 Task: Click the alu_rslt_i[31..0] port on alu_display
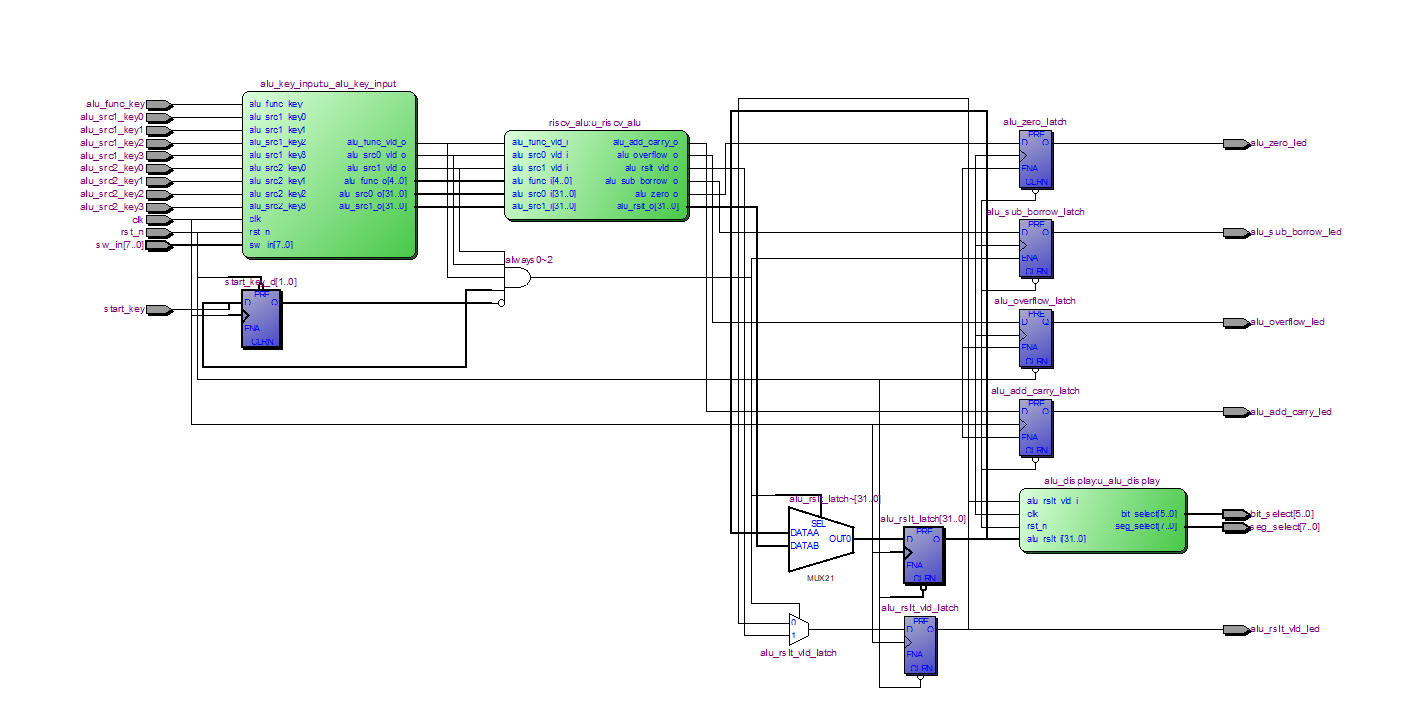[x=1057, y=539]
